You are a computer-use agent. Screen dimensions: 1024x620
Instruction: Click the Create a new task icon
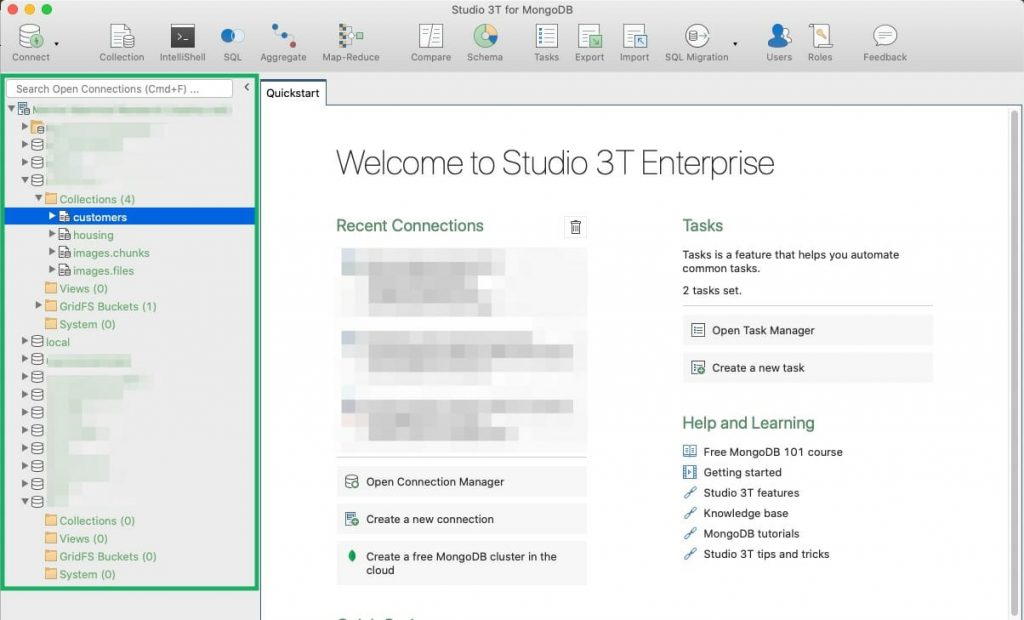coord(698,367)
